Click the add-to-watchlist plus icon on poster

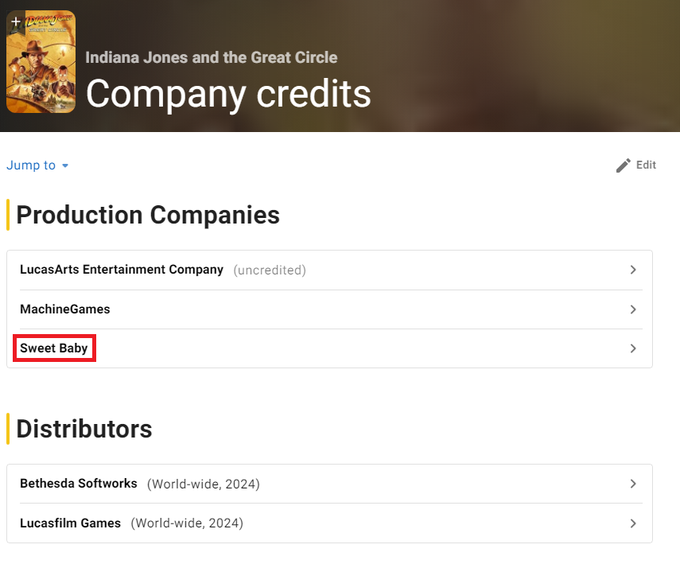pyautogui.click(x=15, y=21)
